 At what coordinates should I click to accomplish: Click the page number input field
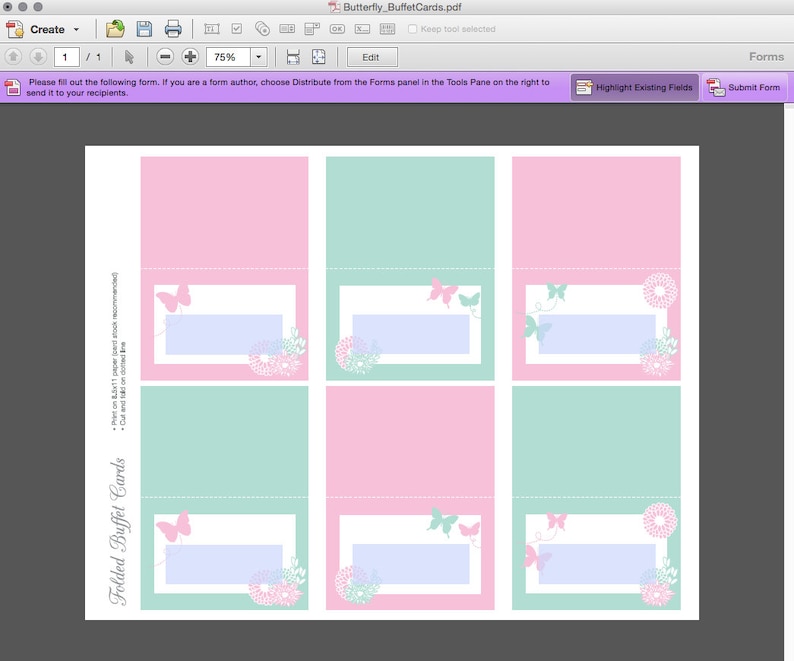[66, 57]
